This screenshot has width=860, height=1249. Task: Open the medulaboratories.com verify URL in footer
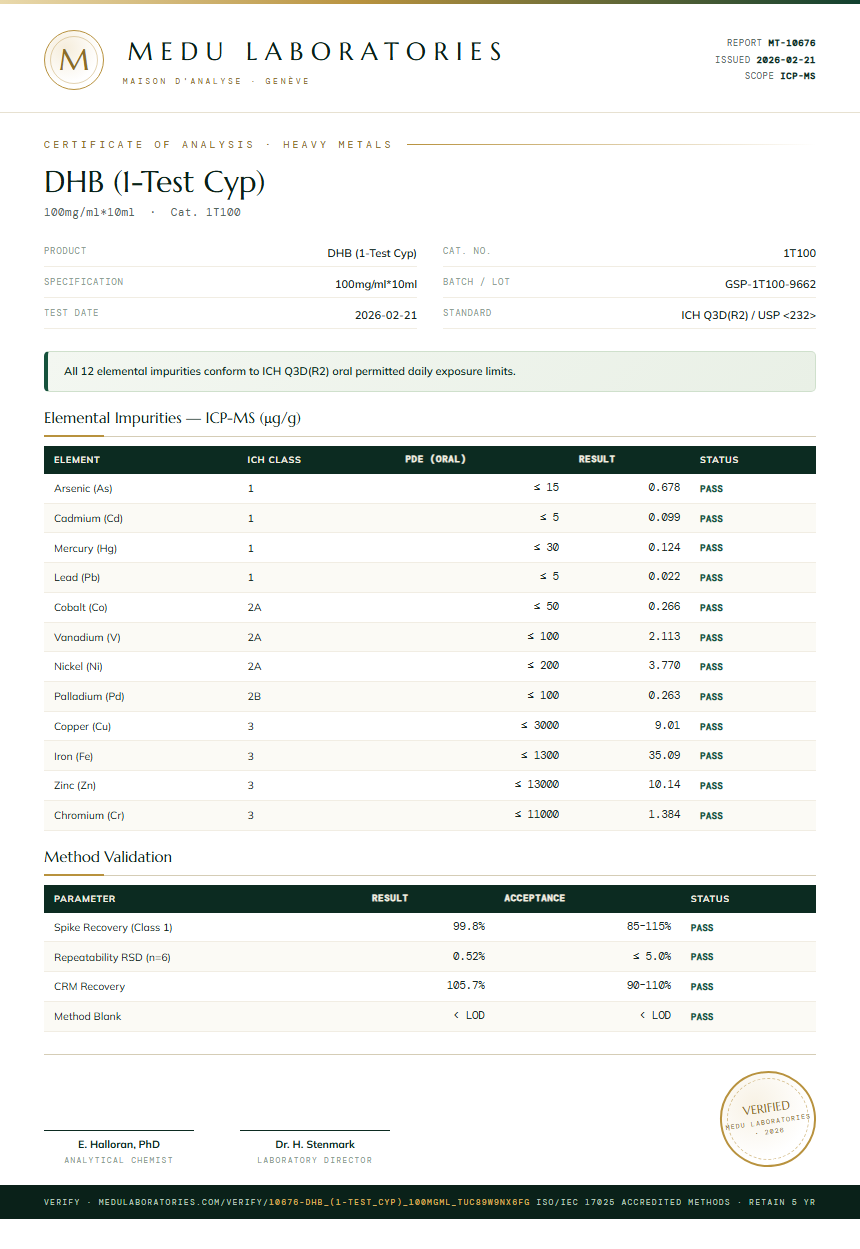coord(314,1202)
